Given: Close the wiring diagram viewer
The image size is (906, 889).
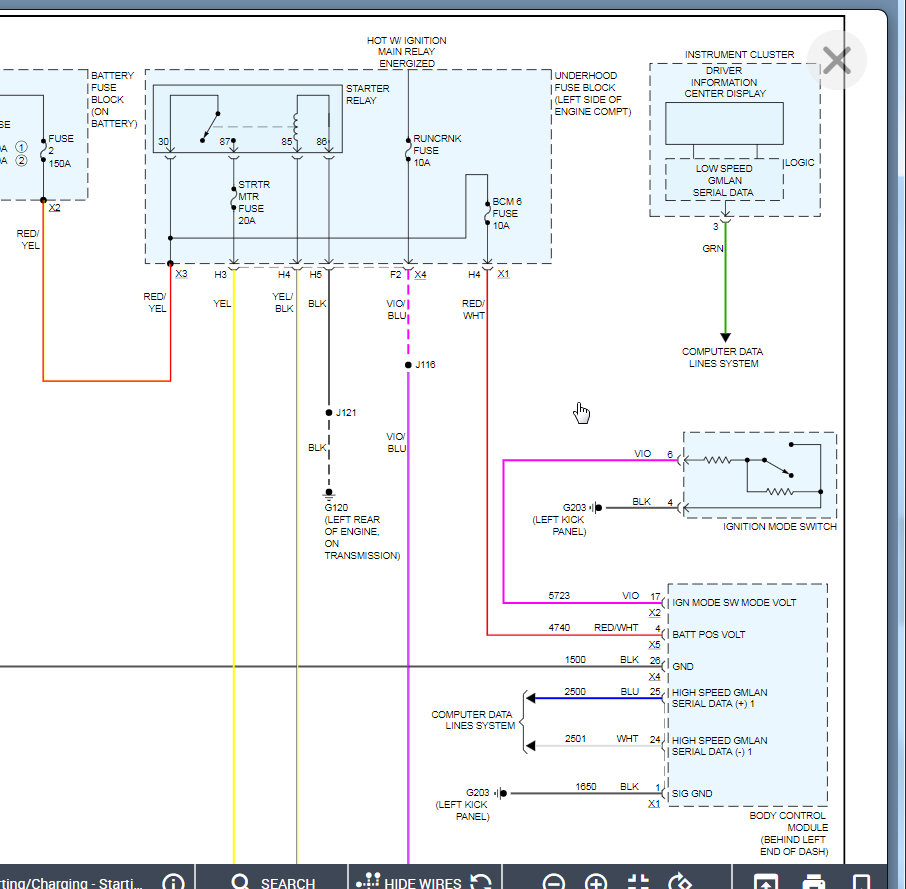Looking at the screenshot, I should (x=837, y=60).
